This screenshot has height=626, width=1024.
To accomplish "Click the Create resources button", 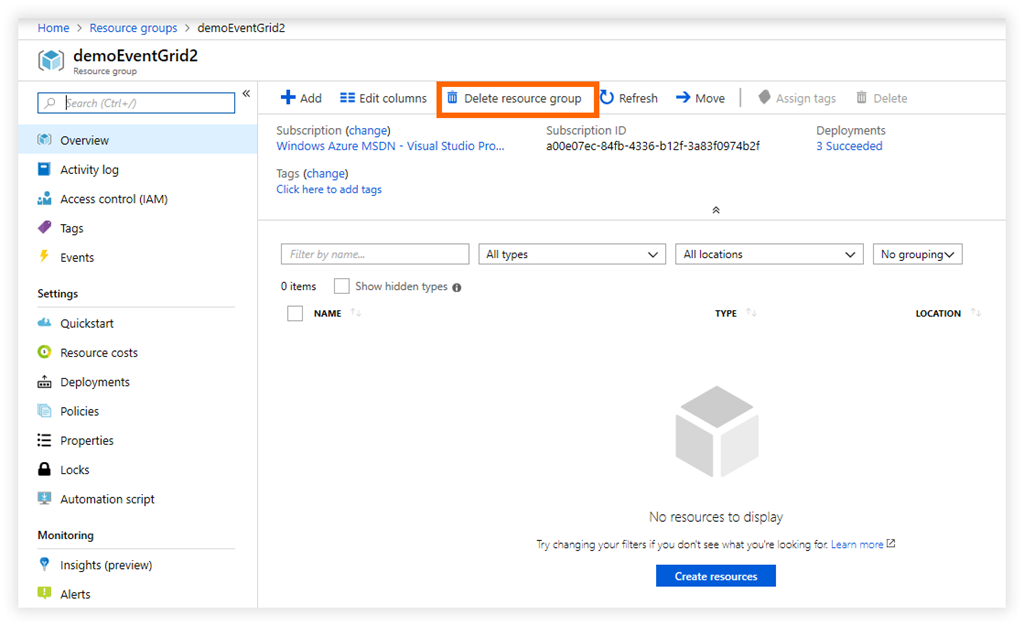I will 715,576.
